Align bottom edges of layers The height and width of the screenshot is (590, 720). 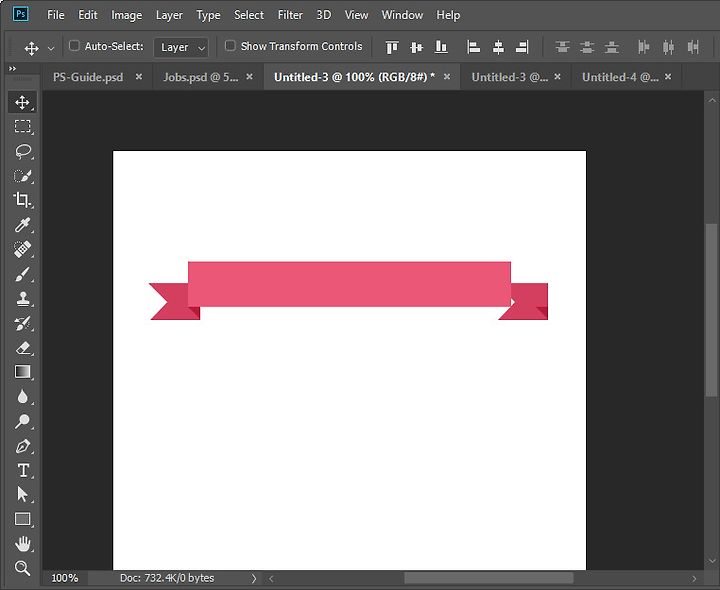[x=441, y=47]
